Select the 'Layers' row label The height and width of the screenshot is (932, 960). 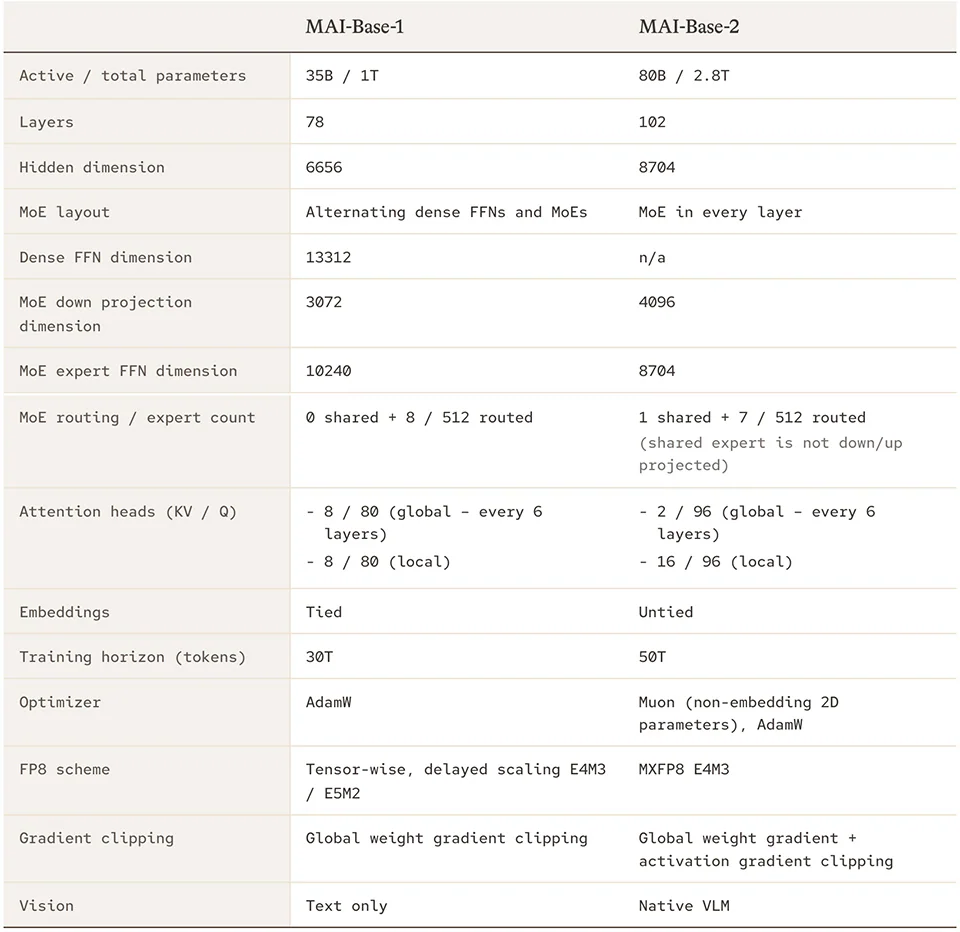click(x=46, y=122)
